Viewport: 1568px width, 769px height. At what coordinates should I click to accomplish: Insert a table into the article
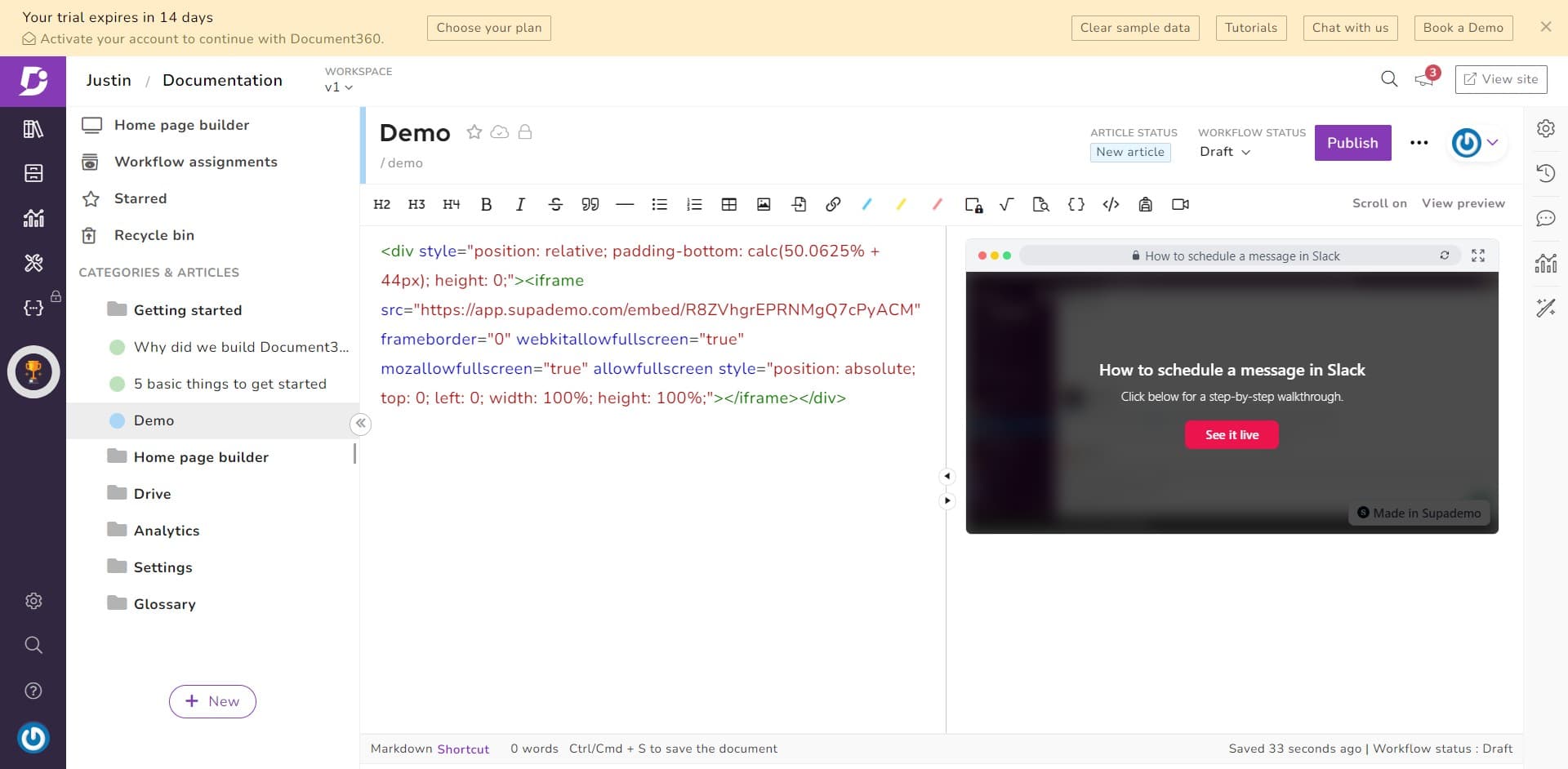(729, 204)
